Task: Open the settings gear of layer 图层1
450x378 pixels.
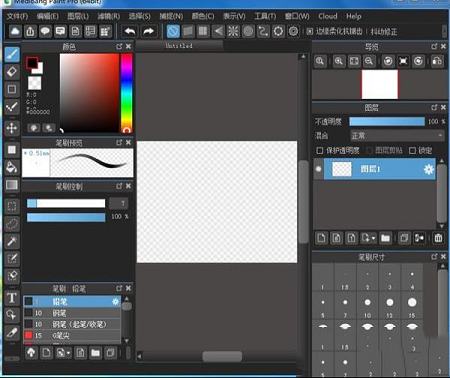Action: pos(429,169)
